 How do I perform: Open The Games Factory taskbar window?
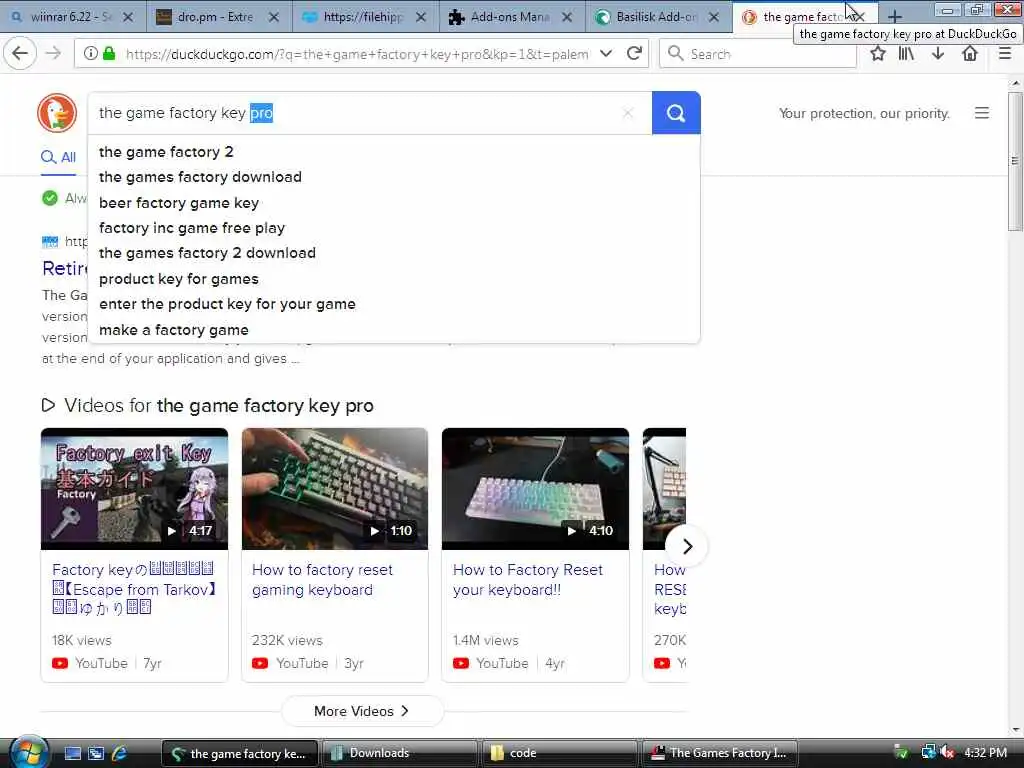point(719,753)
